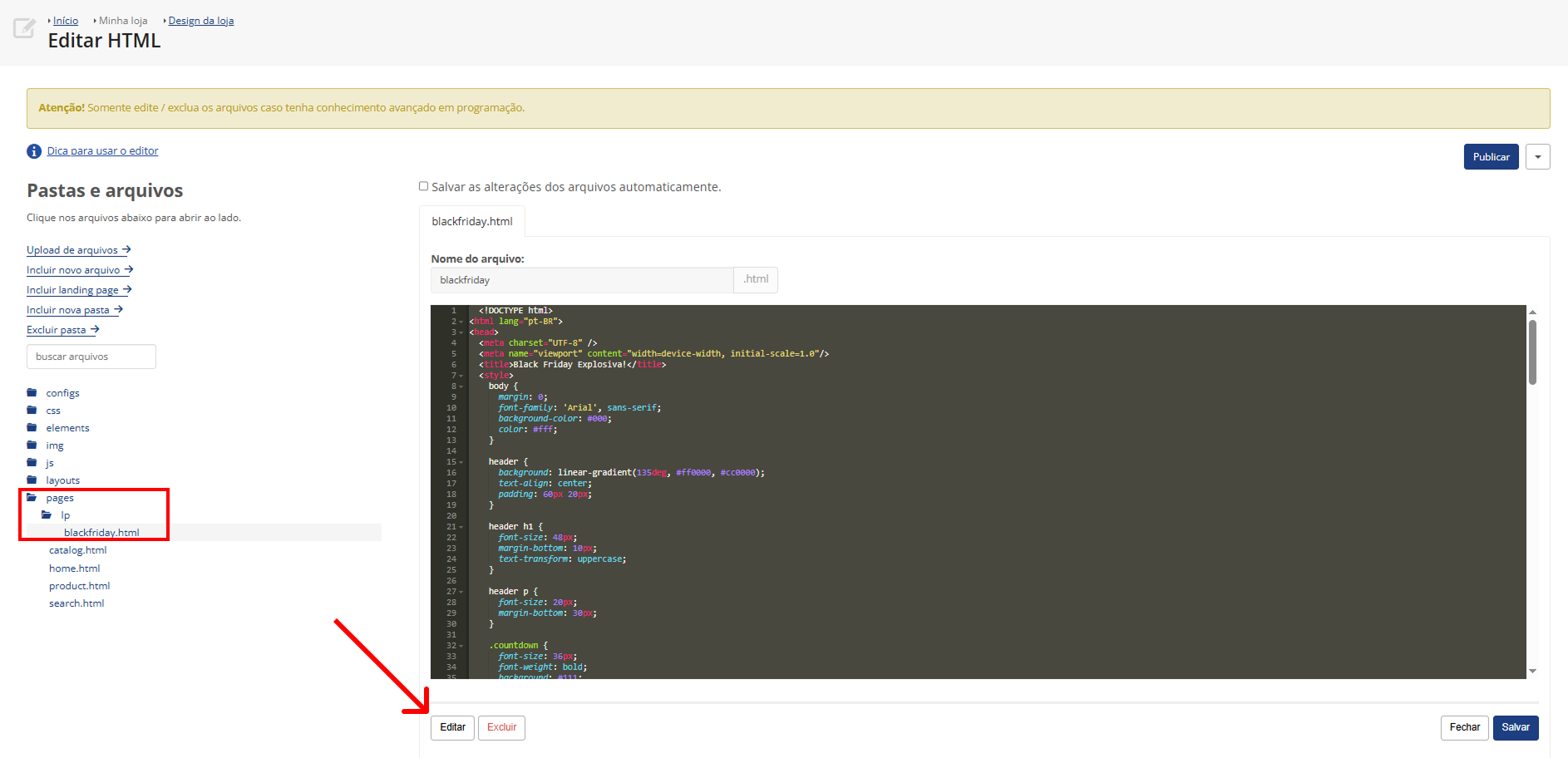
Task: Click the Salvar button
Action: click(1516, 728)
